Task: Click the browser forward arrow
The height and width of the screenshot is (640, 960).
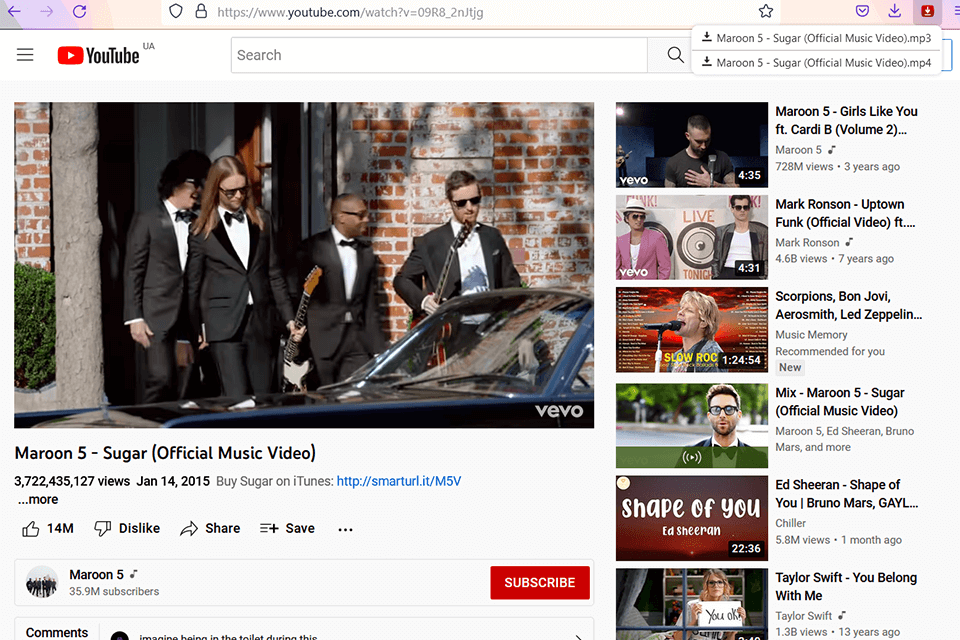Action: 47,11
